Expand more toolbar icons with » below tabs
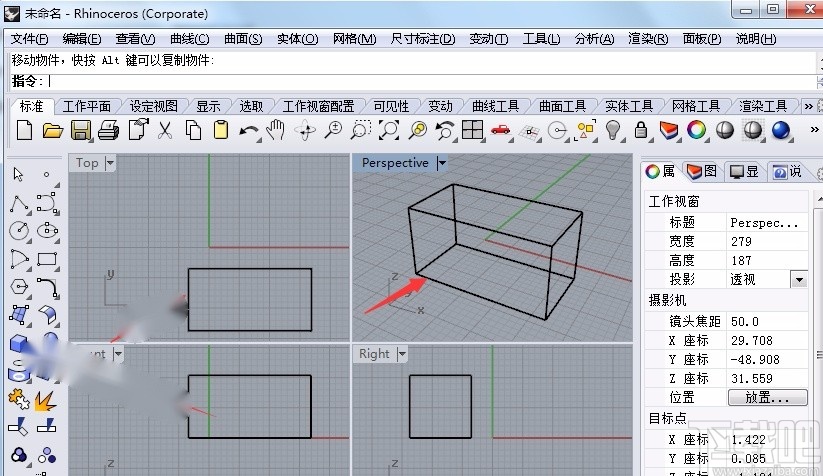Screen dimensions: 823x476 [814, 130]
